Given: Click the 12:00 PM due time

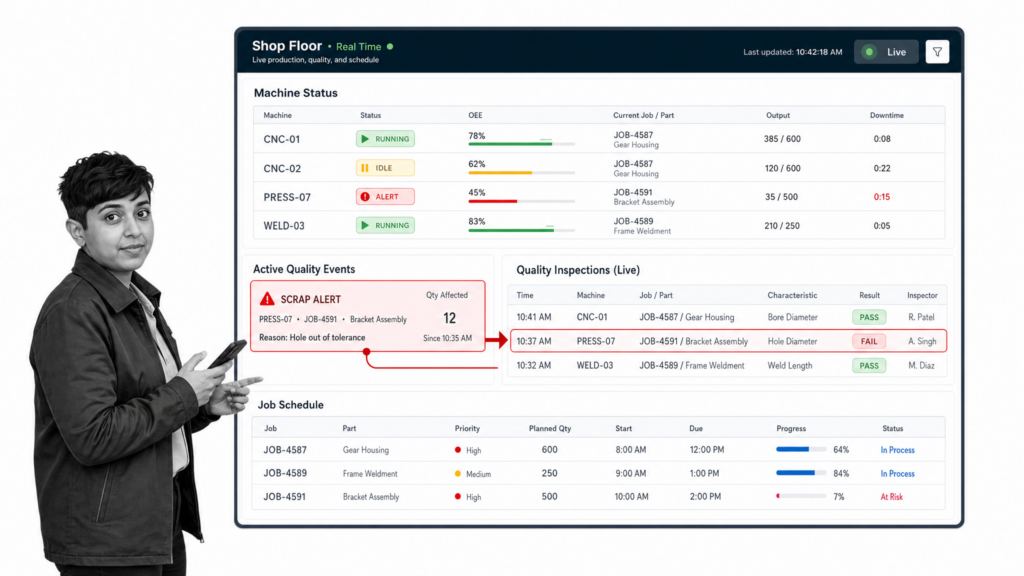Looking at the screenshot, I should (x=707, y=450).
